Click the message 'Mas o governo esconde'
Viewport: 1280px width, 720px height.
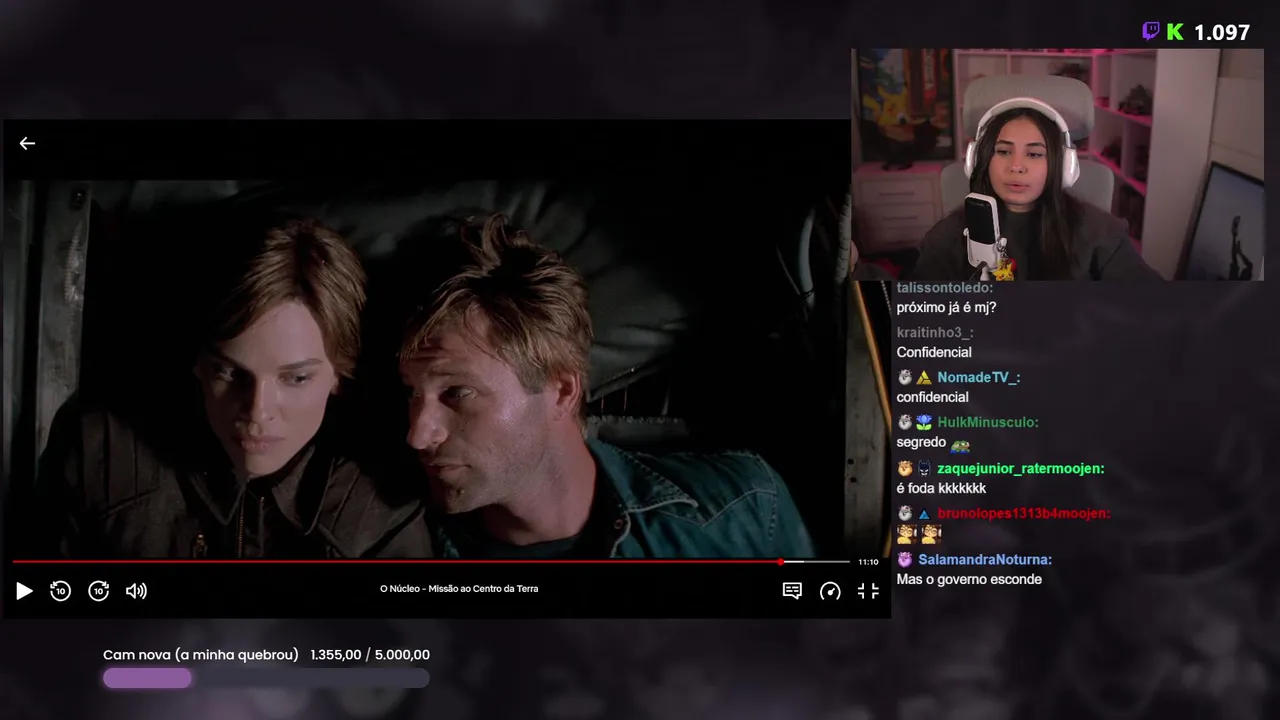point(969,580)
